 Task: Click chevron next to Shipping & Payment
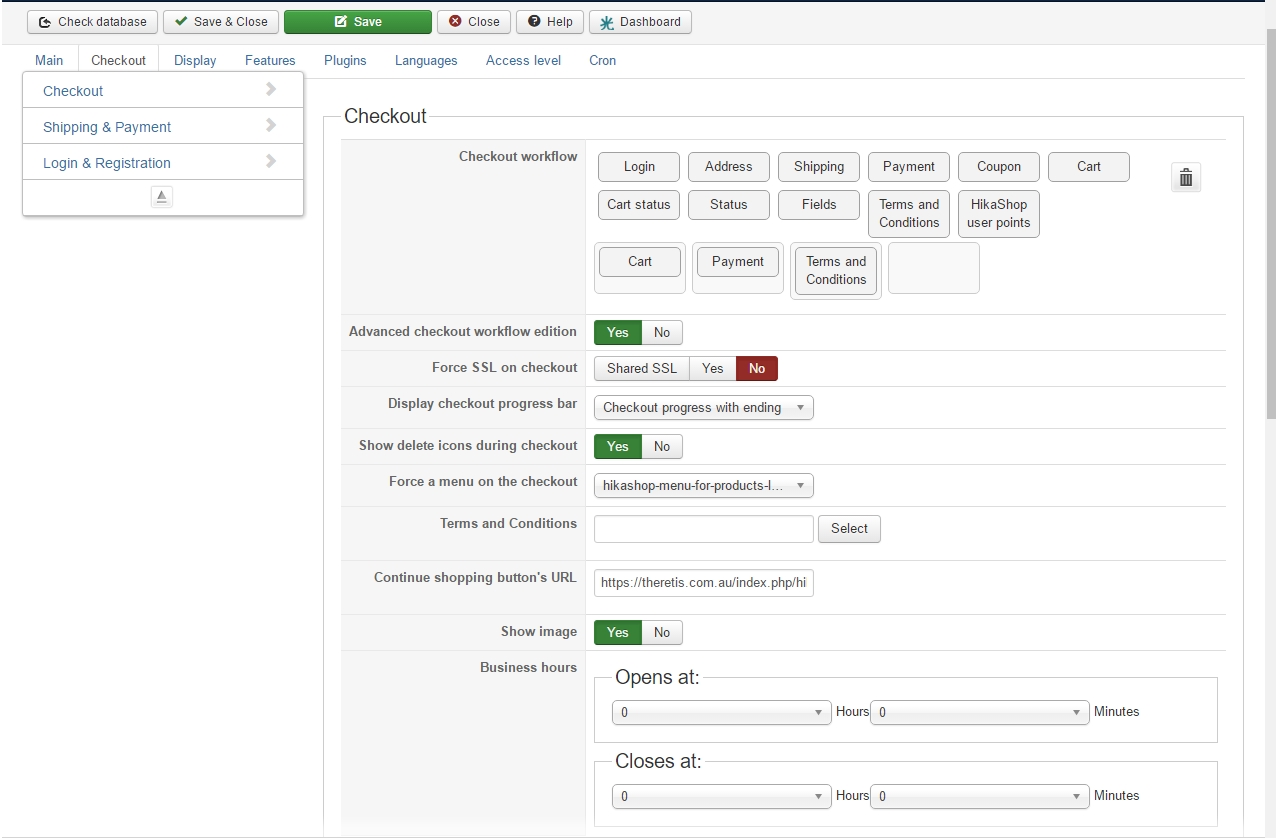(x=271, y=125)
